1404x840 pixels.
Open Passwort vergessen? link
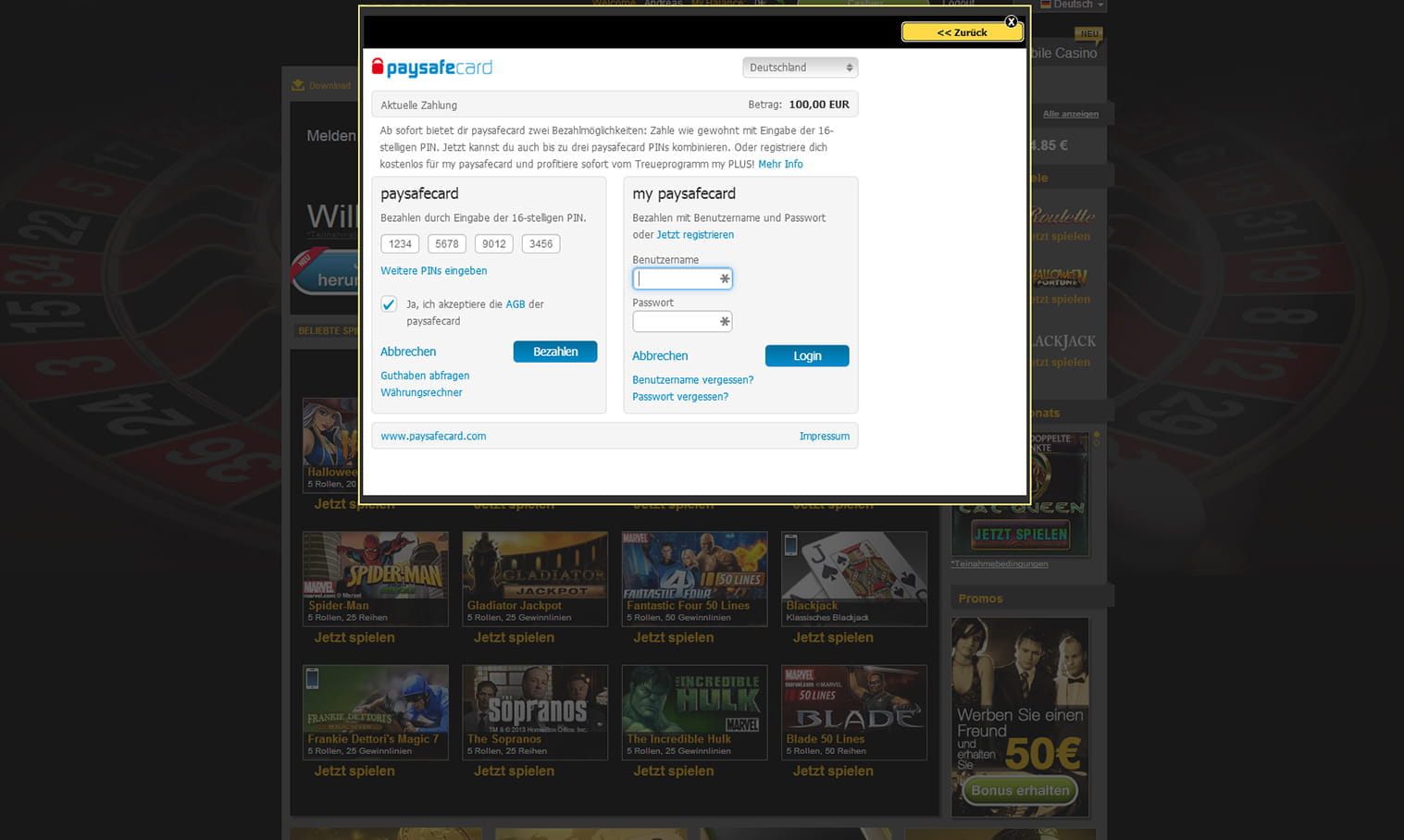680,397
